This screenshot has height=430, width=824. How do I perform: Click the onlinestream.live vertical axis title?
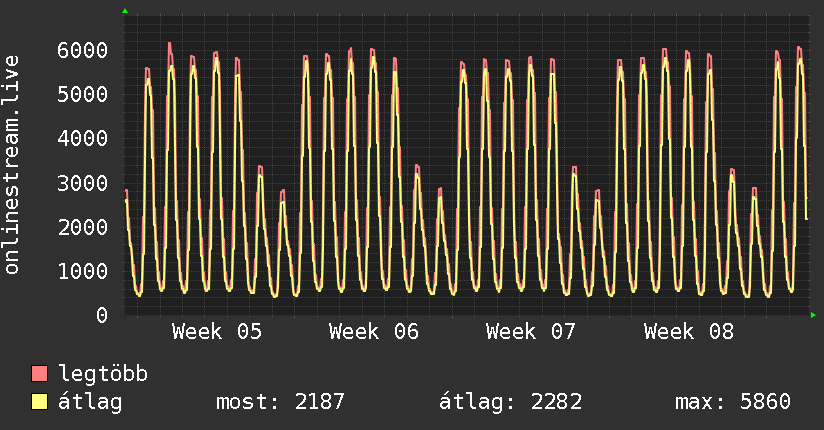click(12, 165)
